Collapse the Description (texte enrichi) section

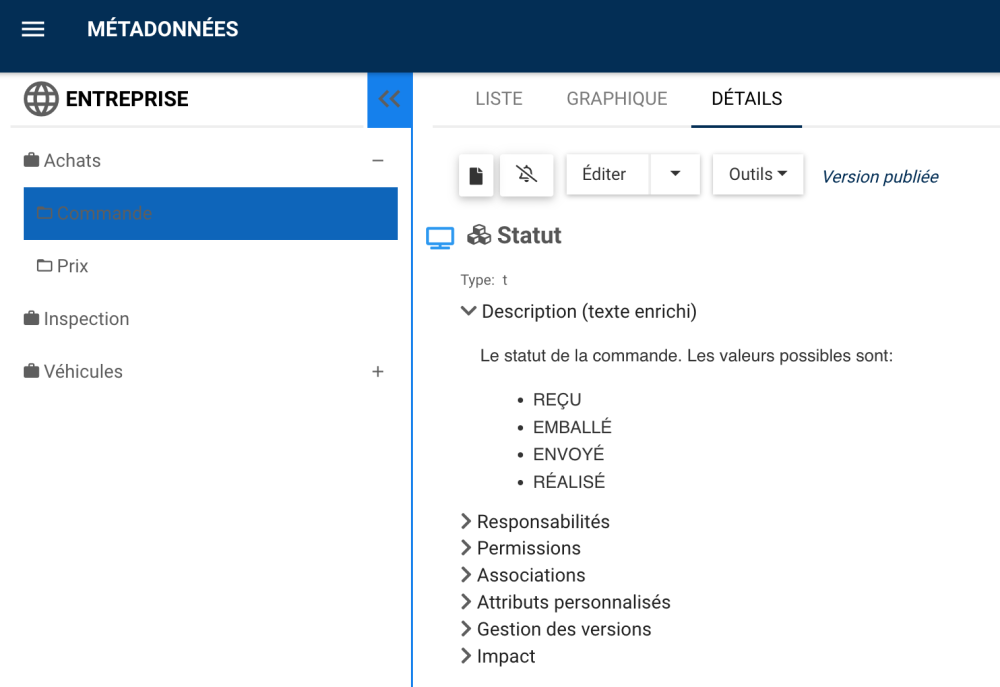point(468,311)
